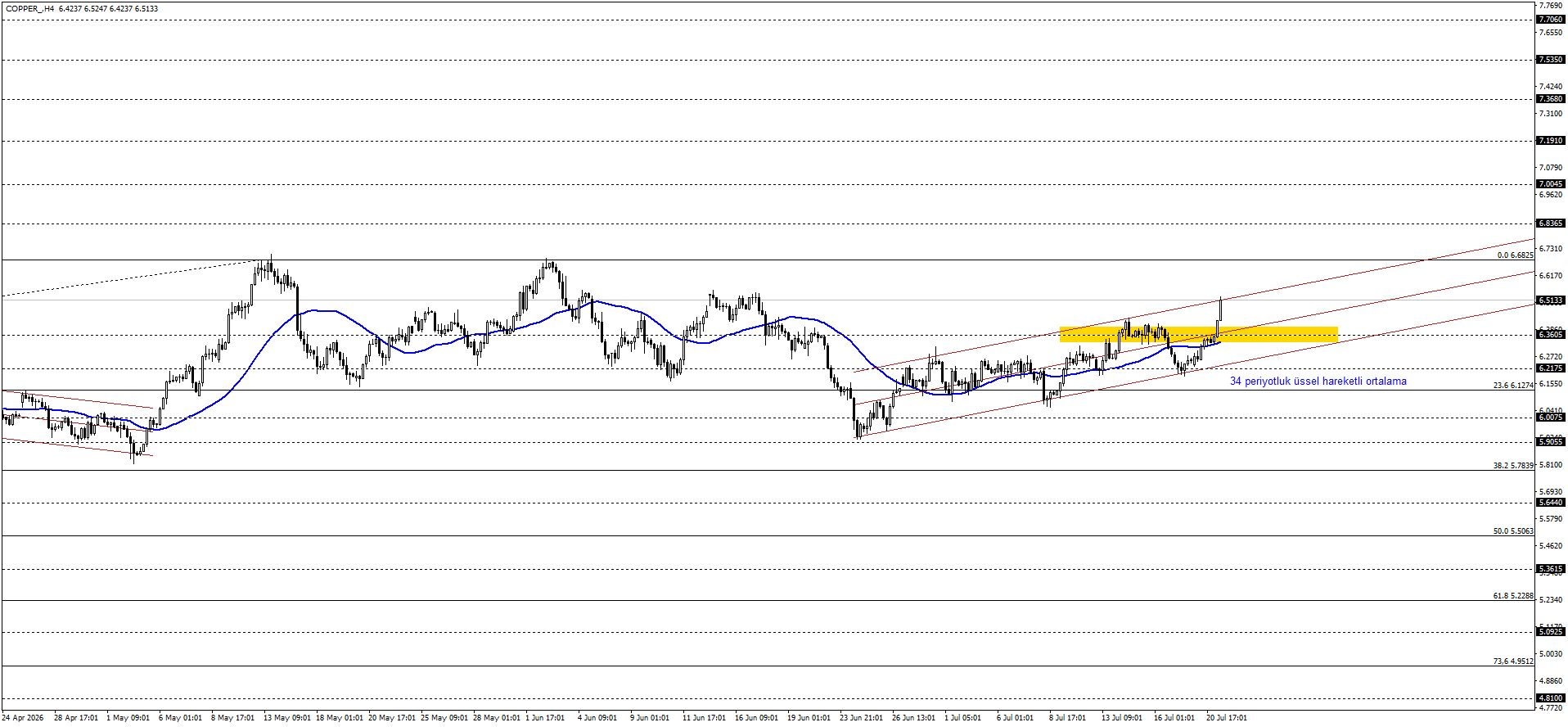Select the 0.0 6.6825 Fibonacci level label
Viewport: 1568px width, 727px height.
[x=1515, y=255]
